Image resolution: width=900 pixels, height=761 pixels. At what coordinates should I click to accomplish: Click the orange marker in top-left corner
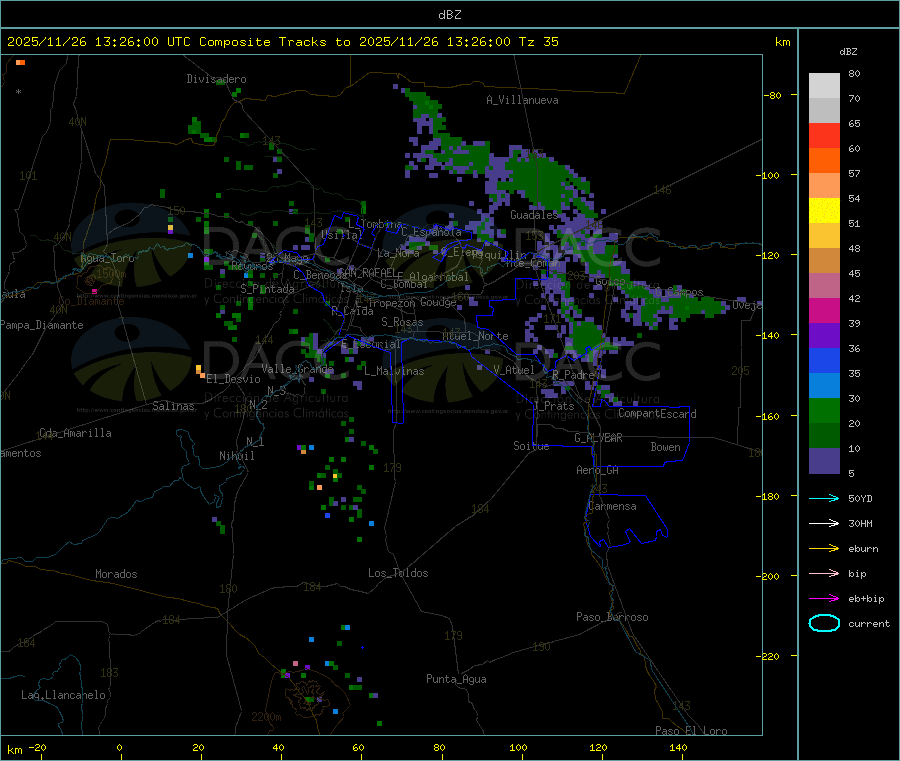click(21, 63)
